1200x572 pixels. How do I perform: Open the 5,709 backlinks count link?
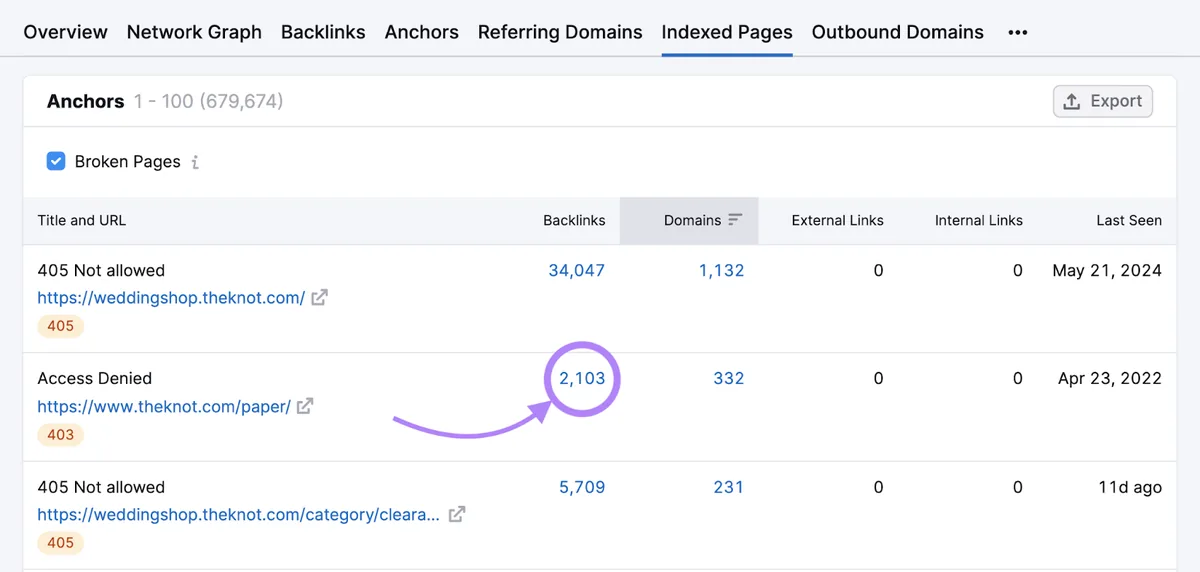click(x=582, y=487)
